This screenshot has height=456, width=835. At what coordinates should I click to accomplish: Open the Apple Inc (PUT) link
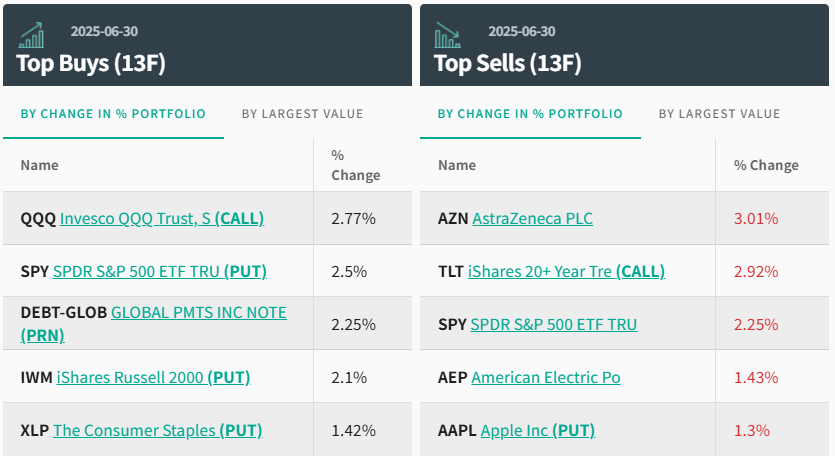click(x=537, y=430)
